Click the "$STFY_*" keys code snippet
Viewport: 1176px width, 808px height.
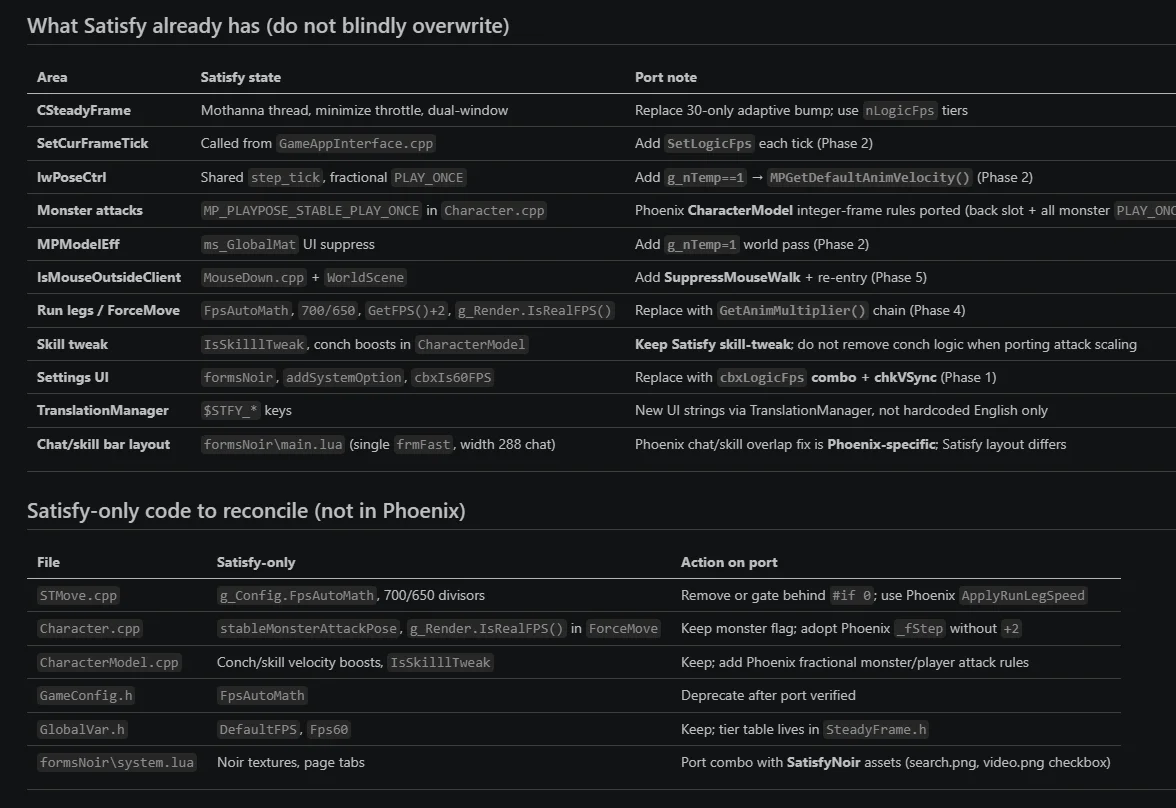pyautogui.click(x=231, y=410)
